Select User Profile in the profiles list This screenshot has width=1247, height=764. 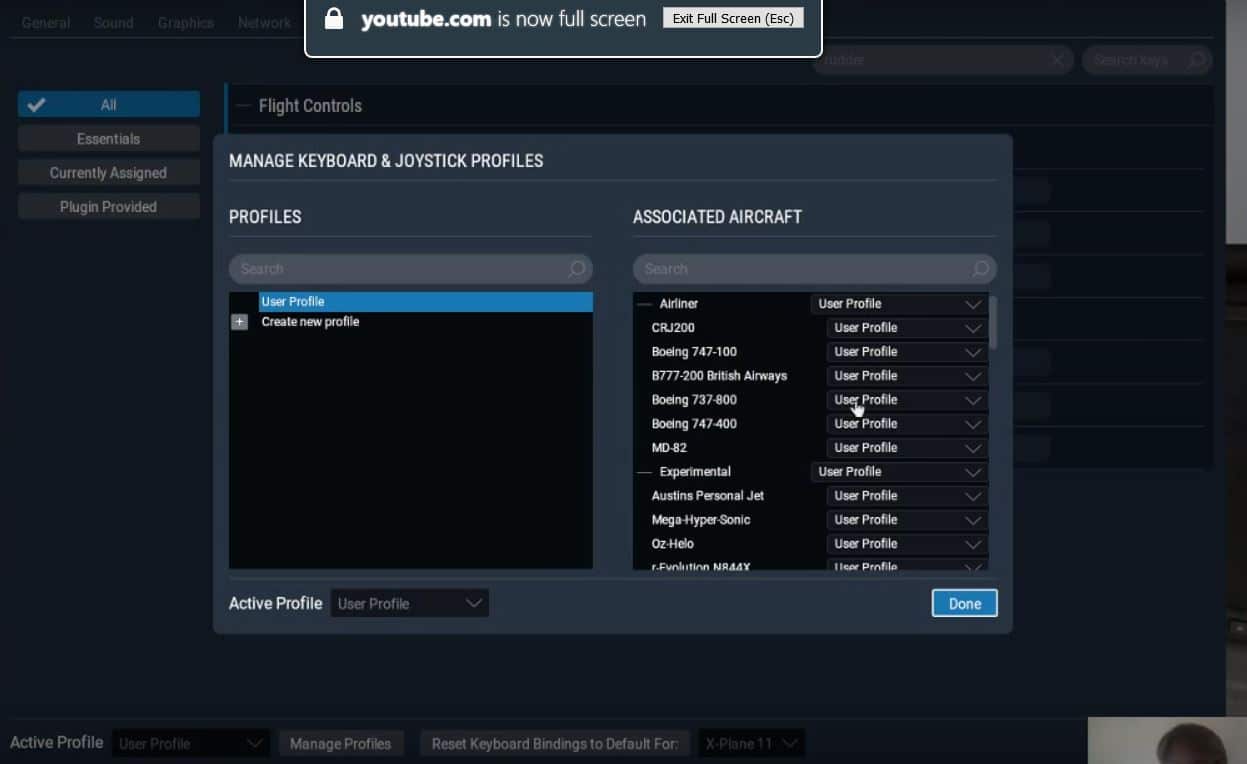[425, 302]
